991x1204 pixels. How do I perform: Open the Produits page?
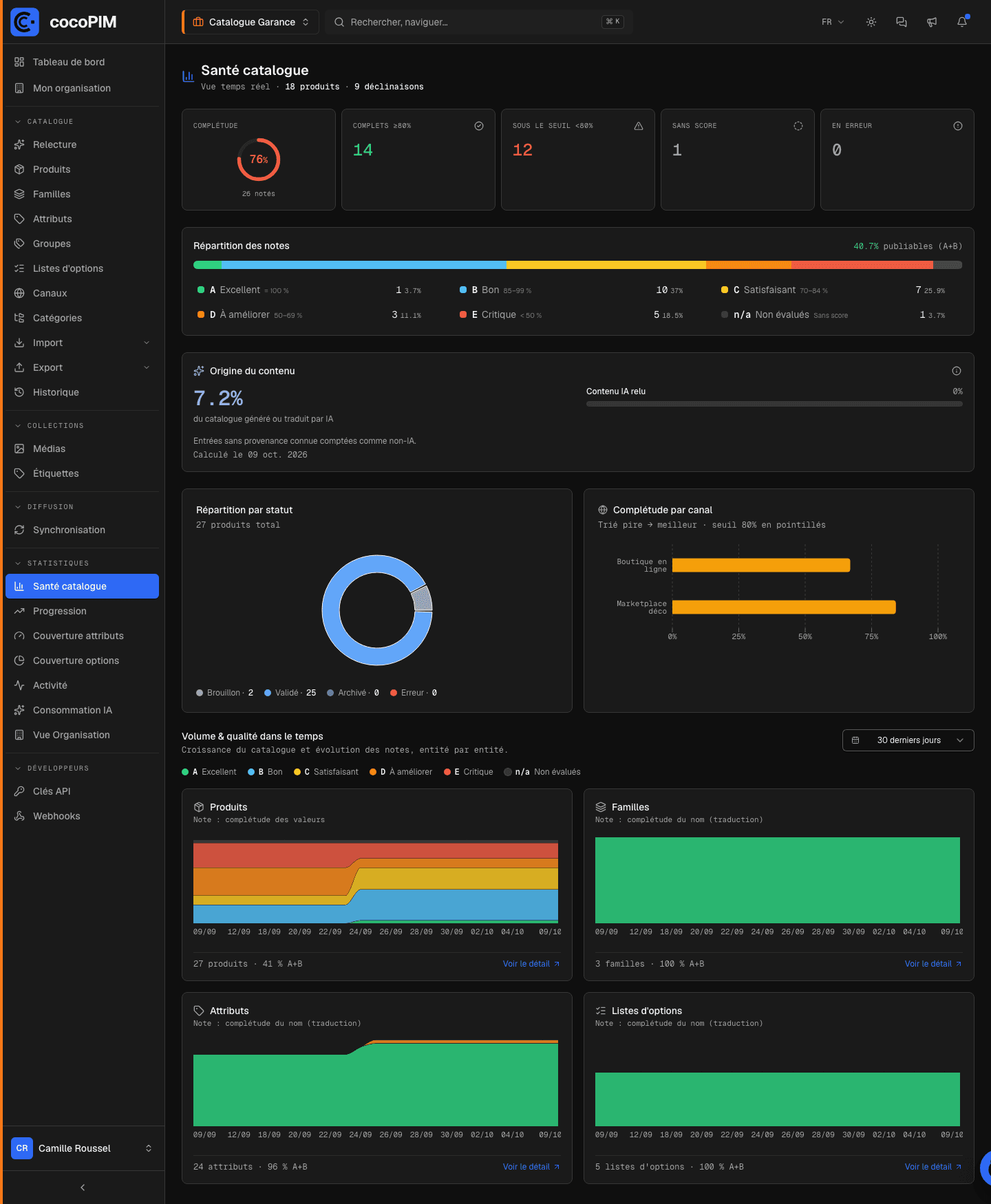(82, 169)
